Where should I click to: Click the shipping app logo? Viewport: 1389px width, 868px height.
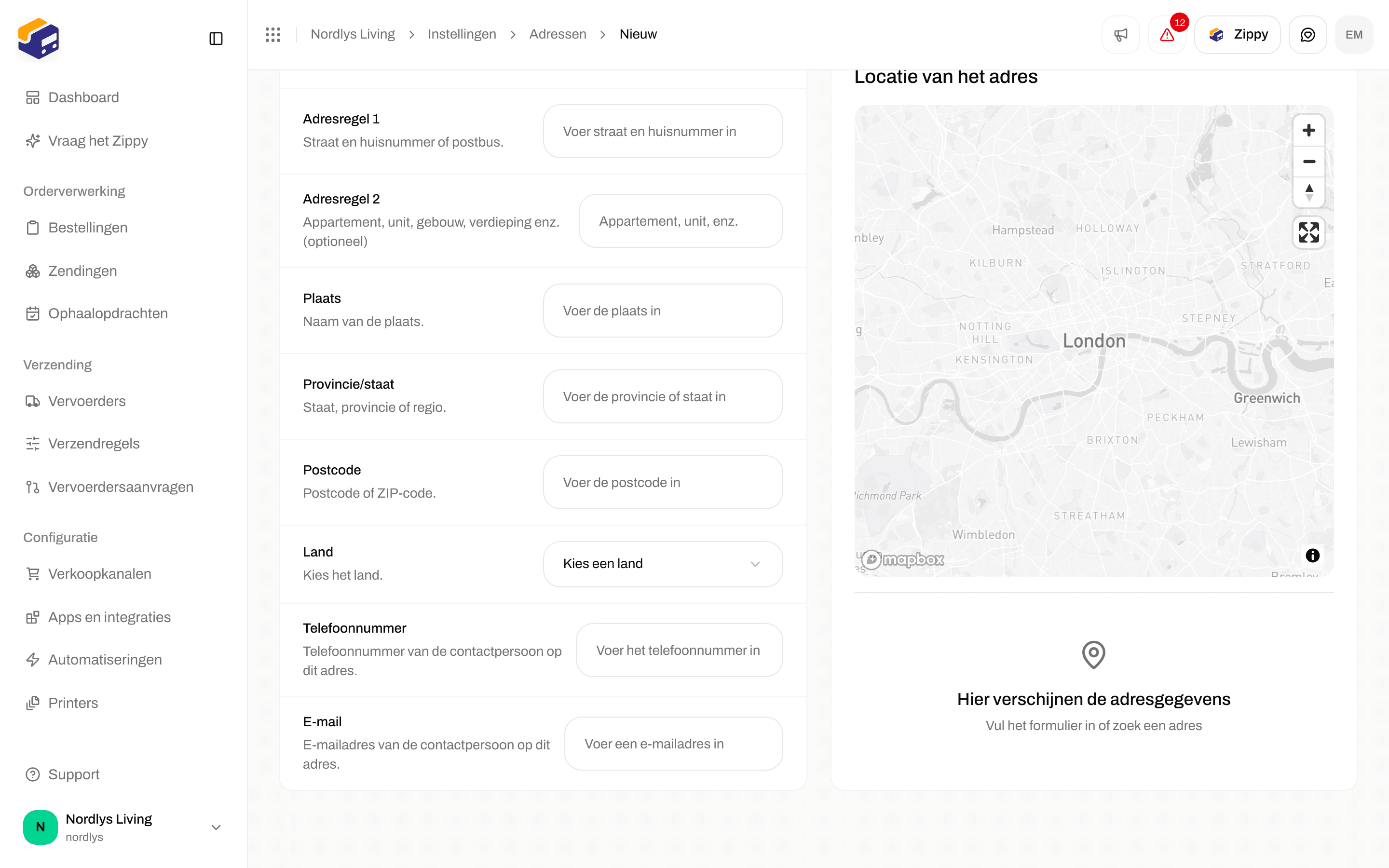tap(39, 39)
